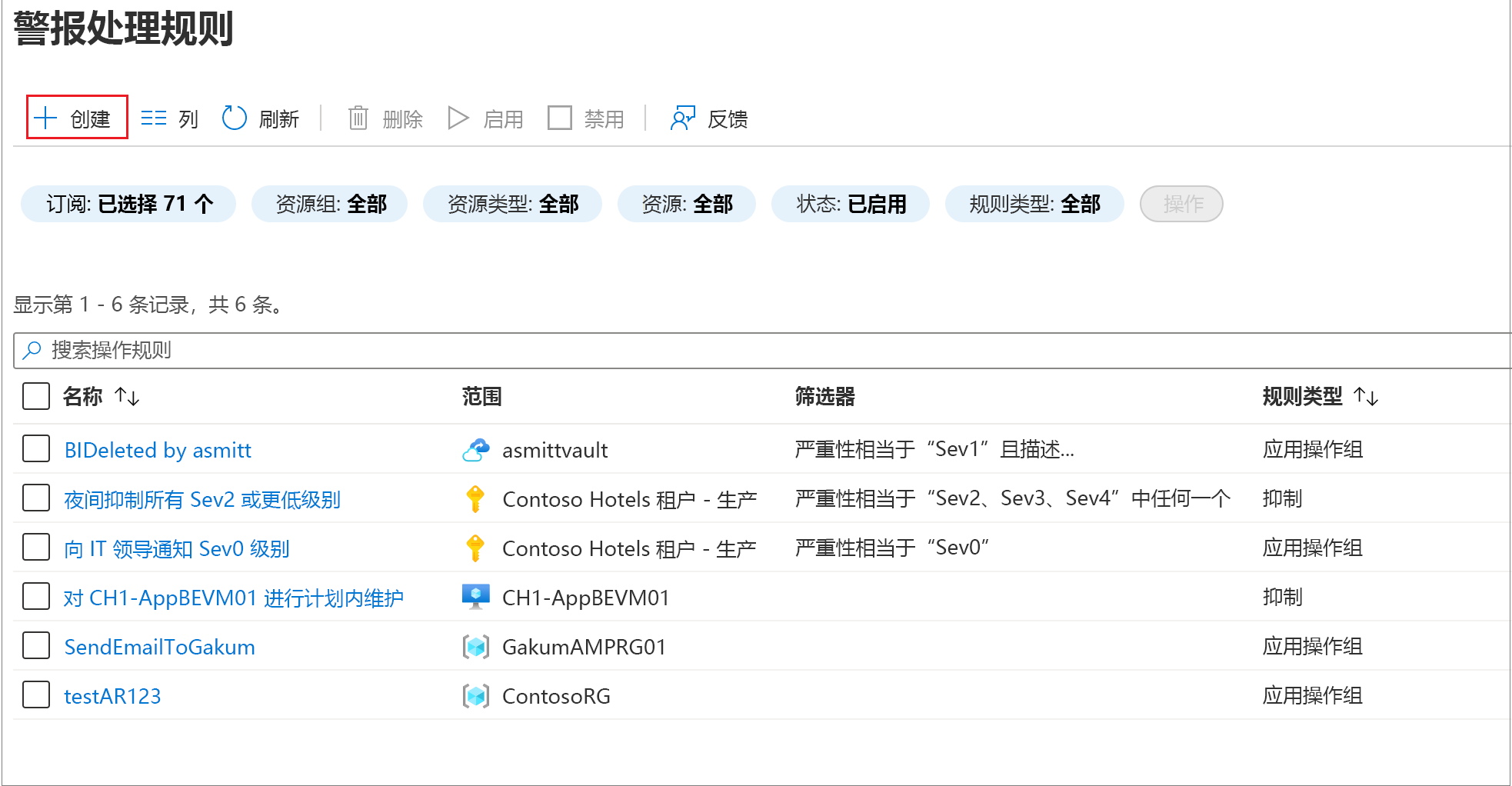The image size is (1512, 786).
Task: Click the 严重性相当于“Sev1”且描述... filter text
Action: pos(934,449)
